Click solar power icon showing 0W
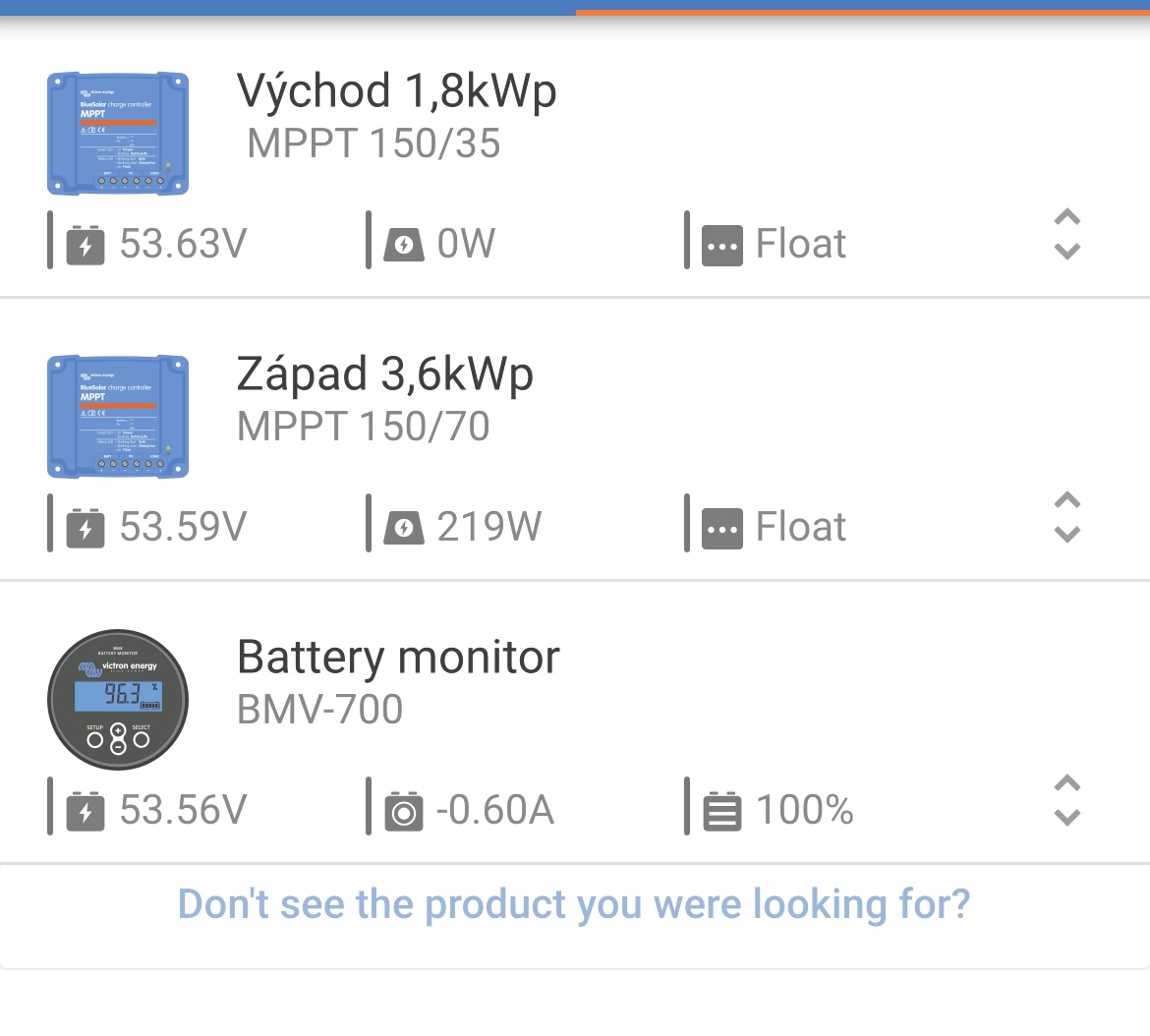The height and width of the screenshot is (1036, 1150). pyautogui.click(x=403, y=245)
